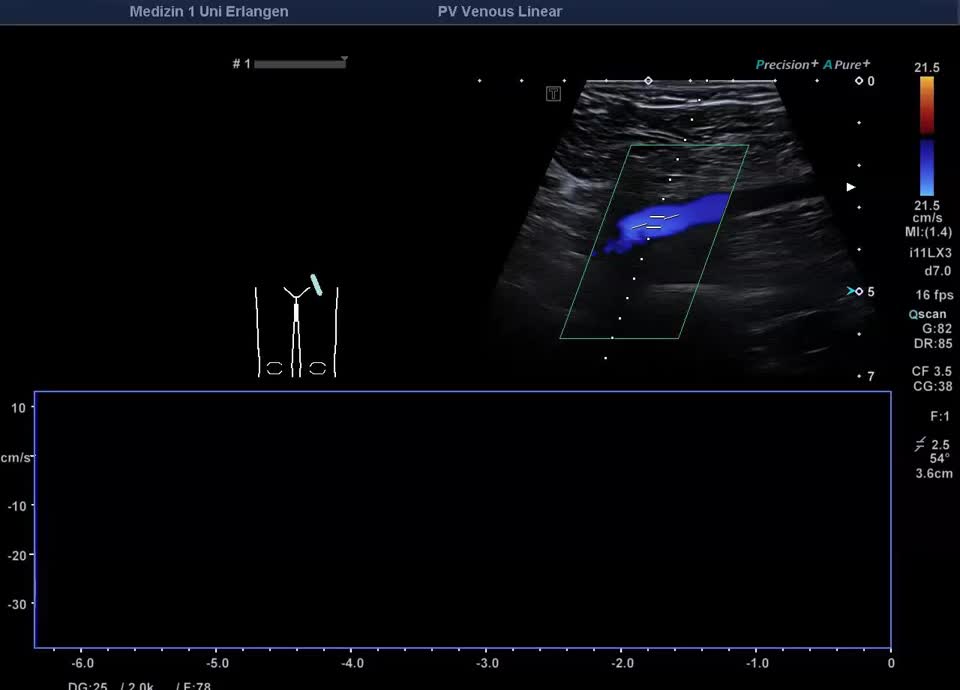Click the leg body-mark pictogram
Image resolution: width=960 pixels, height=690 pixels.
(x=296, y=332)
